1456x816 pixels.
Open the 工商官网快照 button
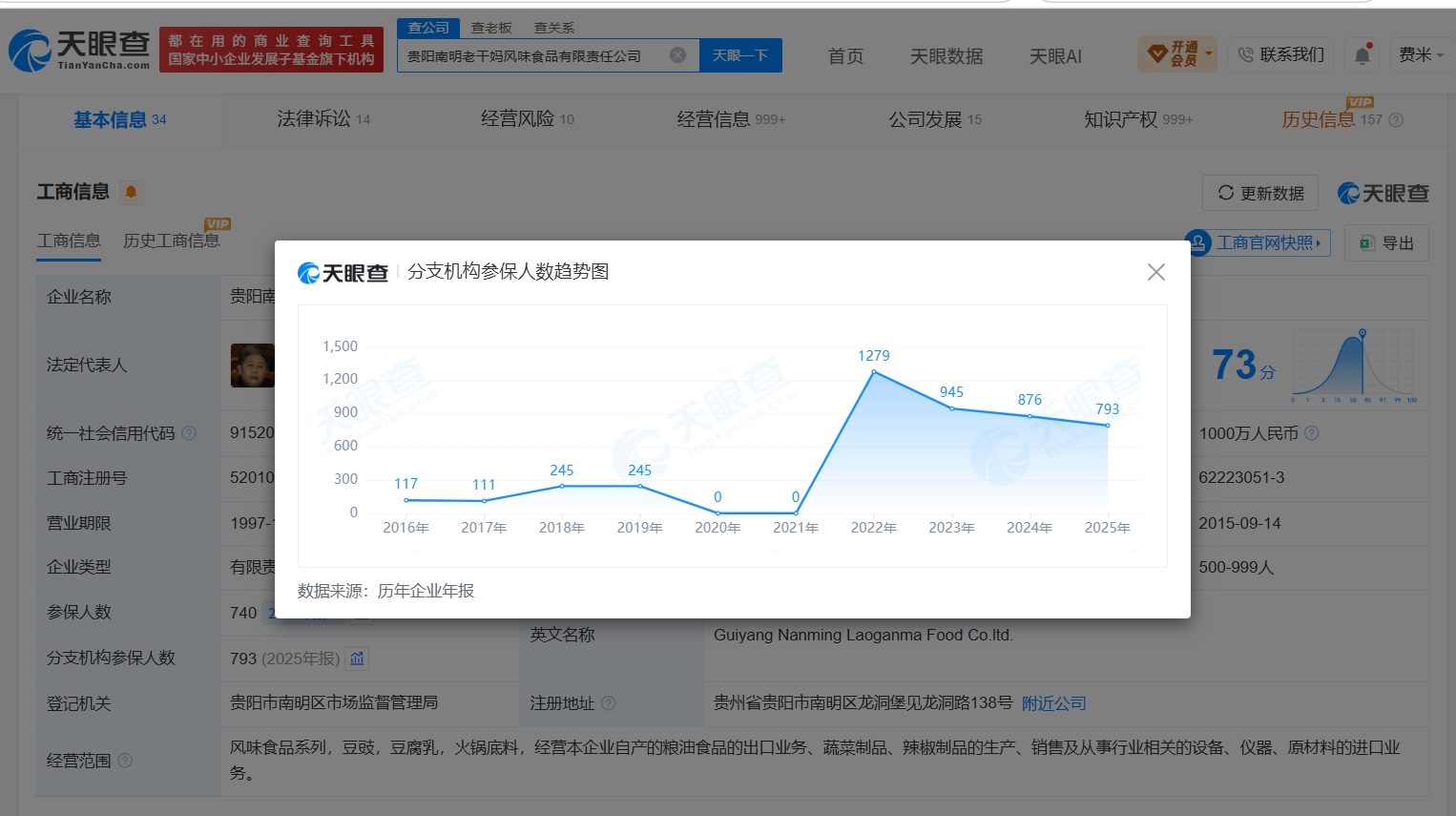(x=1258, y=243)
